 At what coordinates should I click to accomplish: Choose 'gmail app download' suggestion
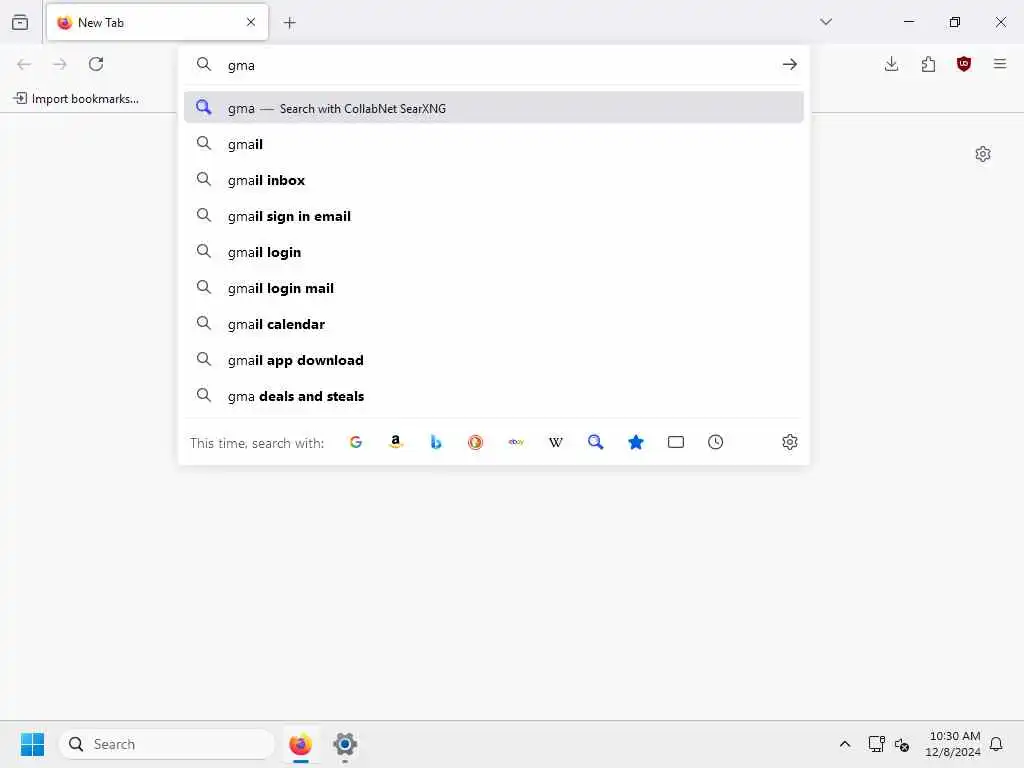click(494, 360)
